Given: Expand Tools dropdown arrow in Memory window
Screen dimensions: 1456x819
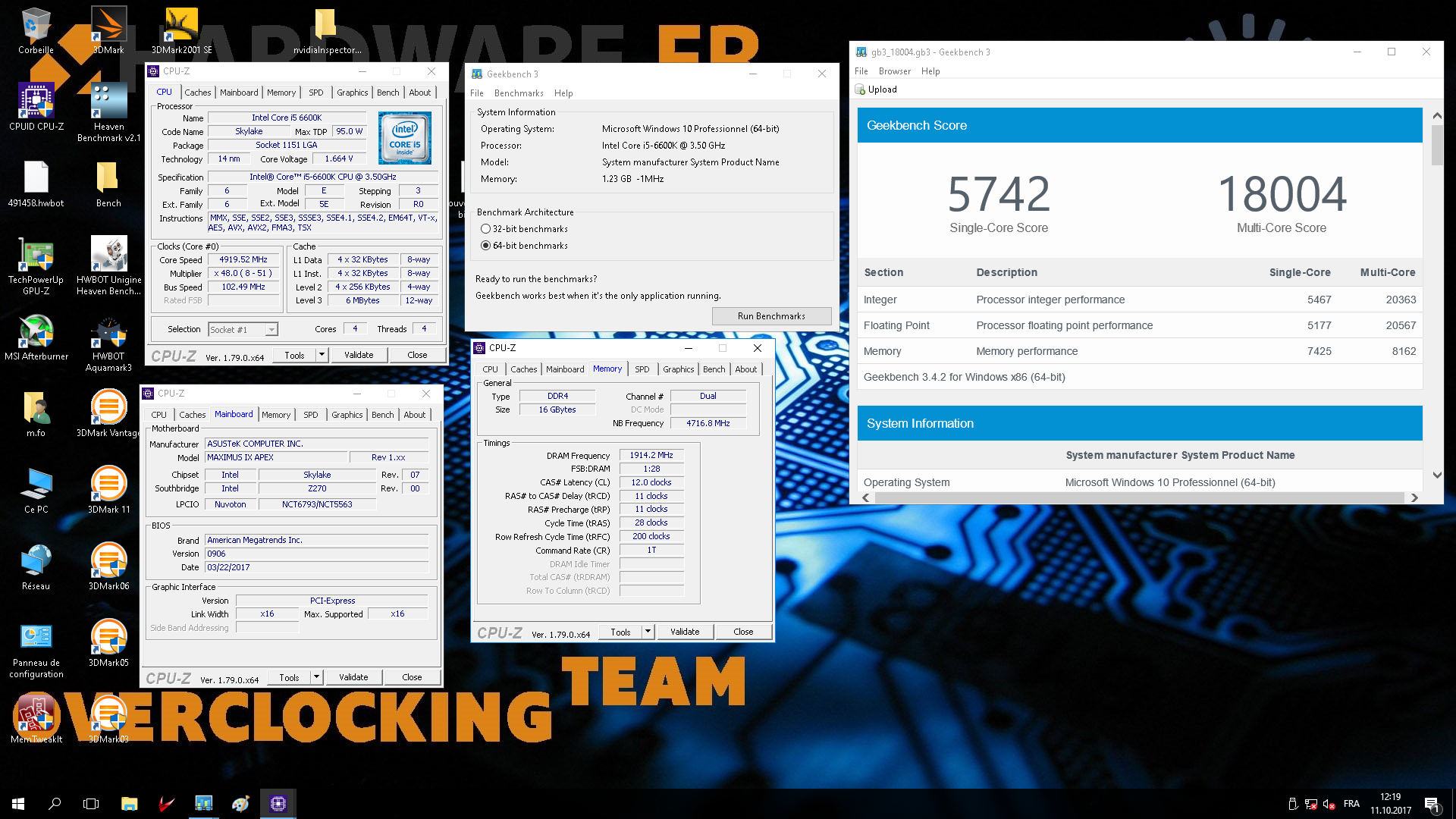Looking at the screenshot, I should (648, 632).
